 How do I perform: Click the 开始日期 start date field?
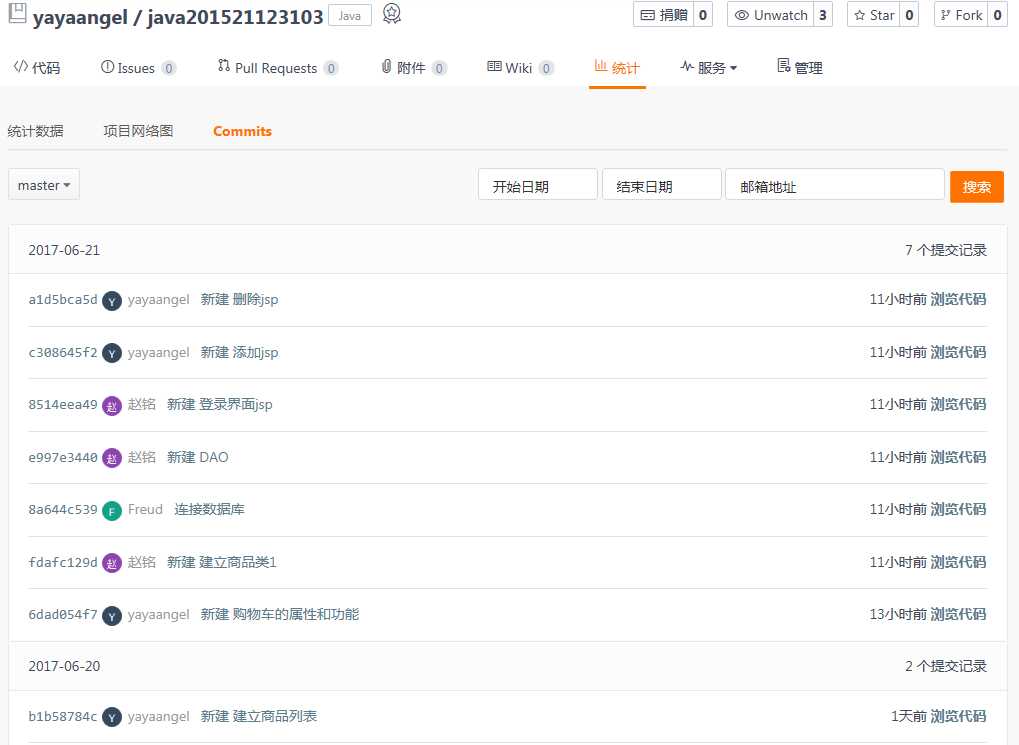click(537, 185)
